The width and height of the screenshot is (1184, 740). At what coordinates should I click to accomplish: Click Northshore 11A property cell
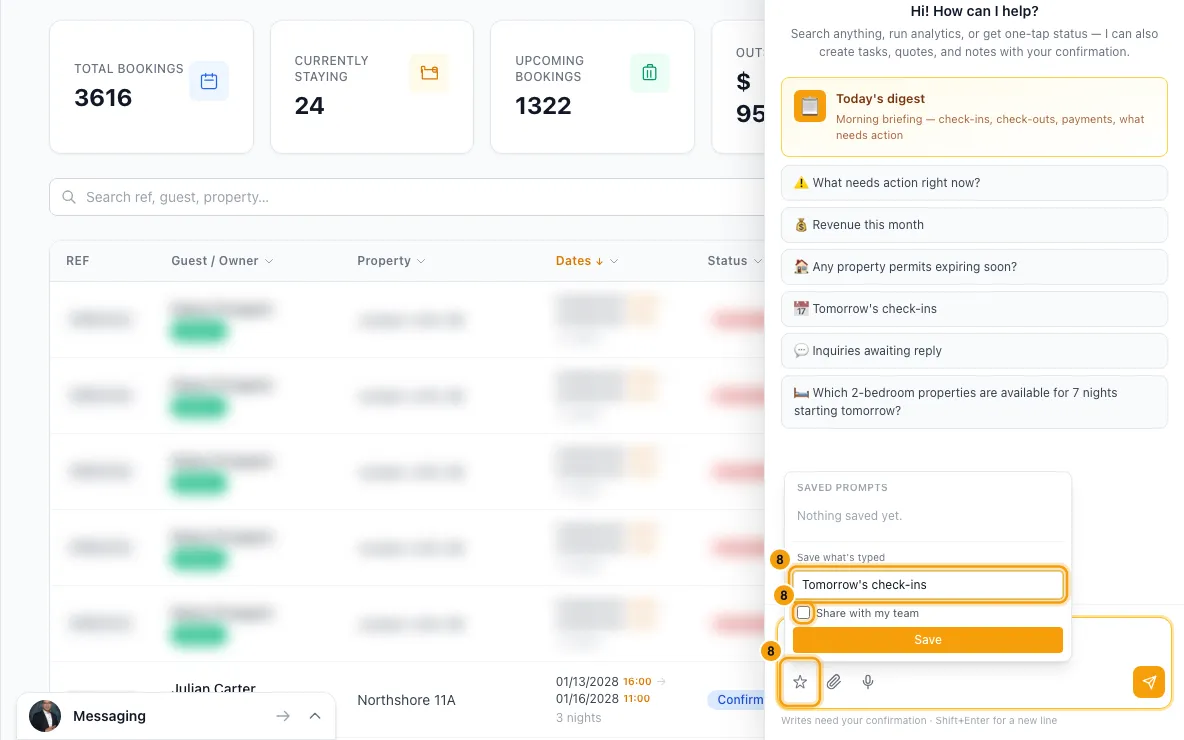tap(406, 700)
